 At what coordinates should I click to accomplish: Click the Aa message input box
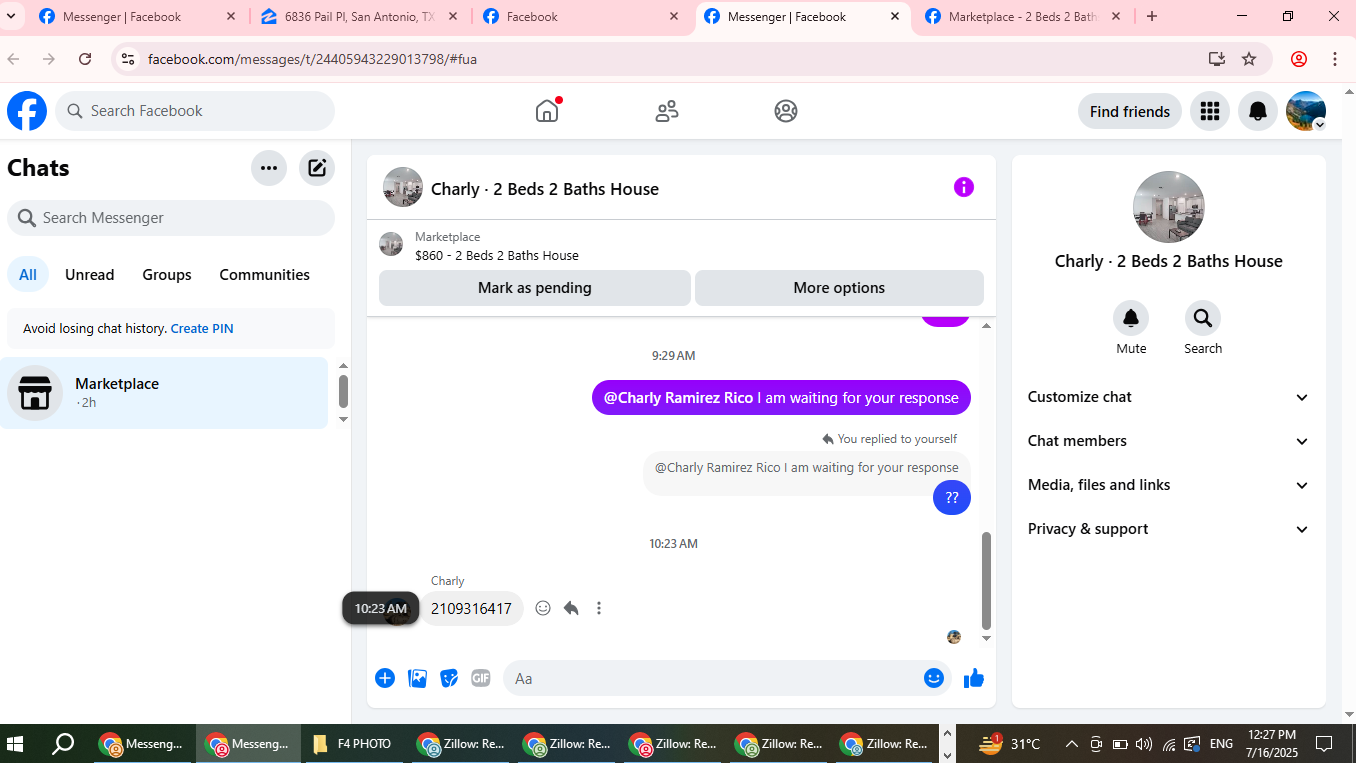point(712,678)
